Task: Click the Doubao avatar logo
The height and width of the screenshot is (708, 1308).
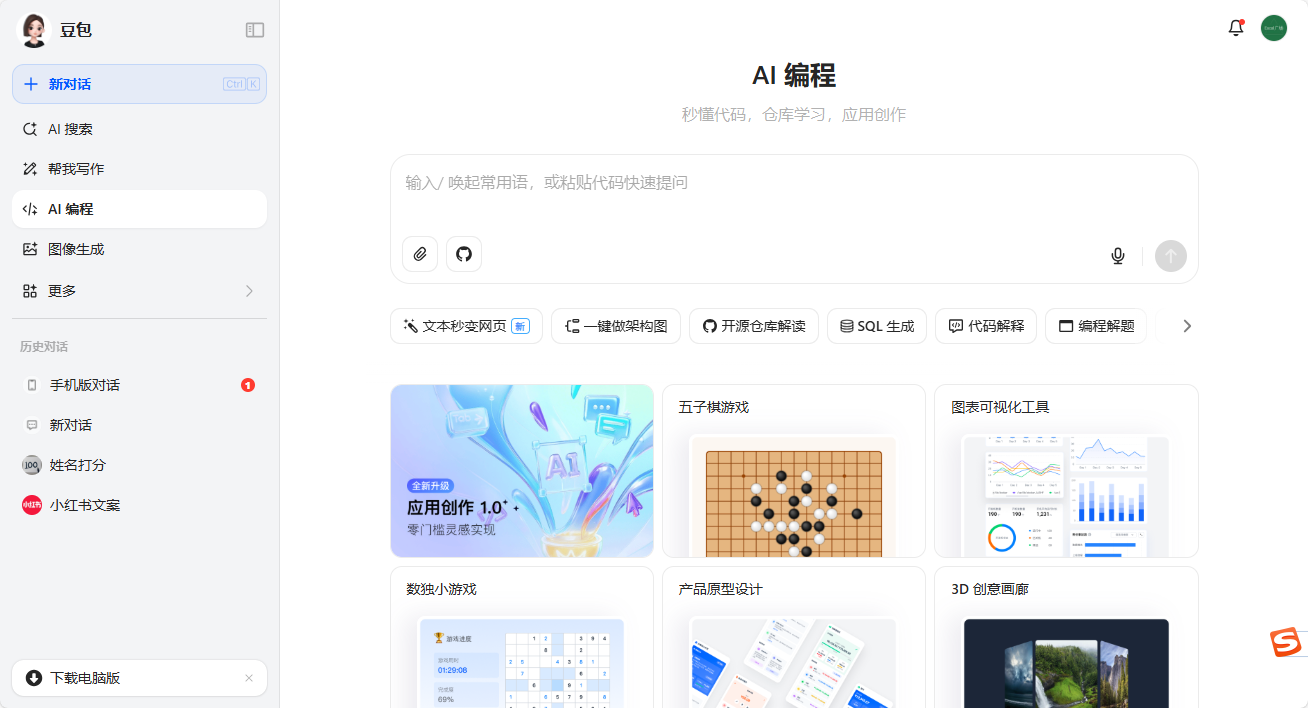Action: [x=34, y=30]
